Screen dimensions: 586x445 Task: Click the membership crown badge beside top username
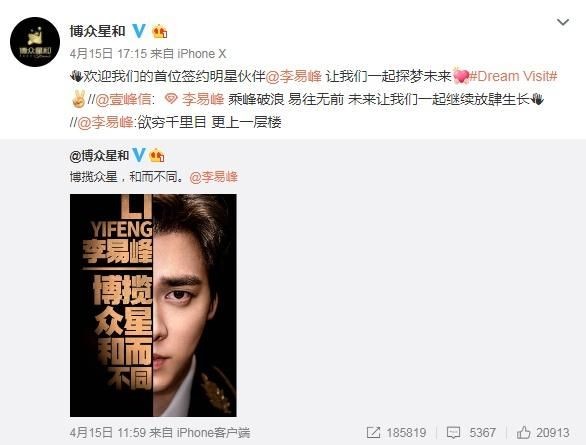160,31
